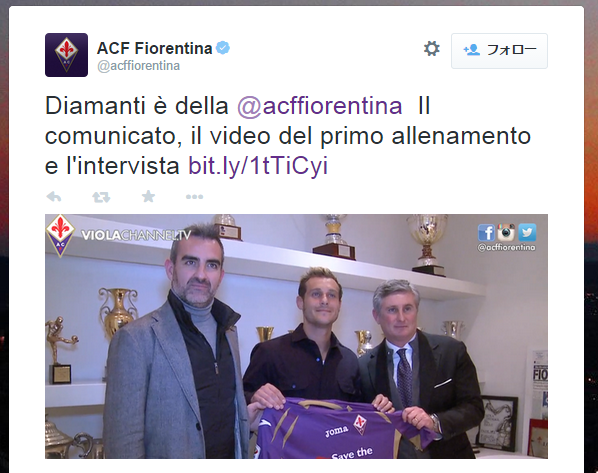598x473 pixels.
Task: Open the bit.ly/1tTiCyi link
Action: (x=258, y=166)
